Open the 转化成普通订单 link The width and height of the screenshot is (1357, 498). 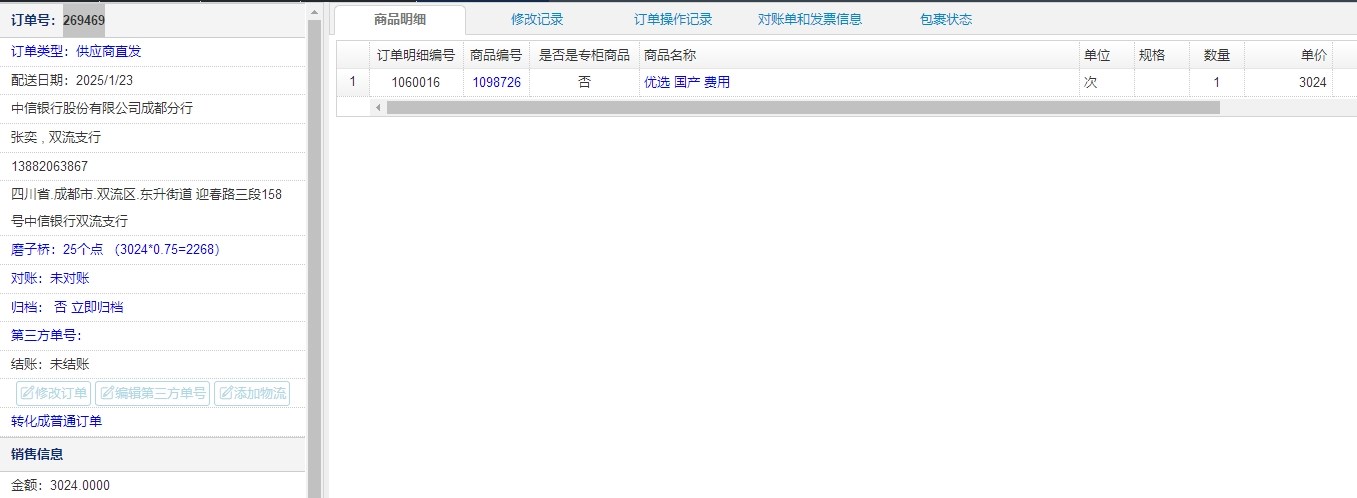click(56, 421)
